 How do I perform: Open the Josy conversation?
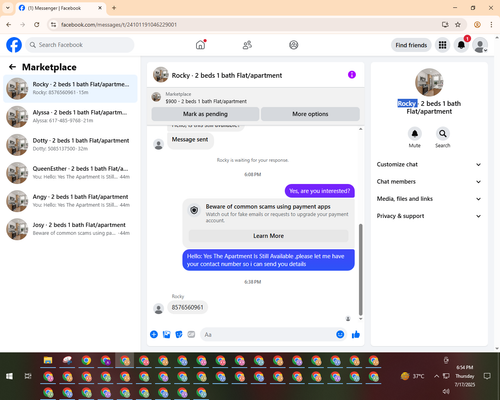pos(70,229)
